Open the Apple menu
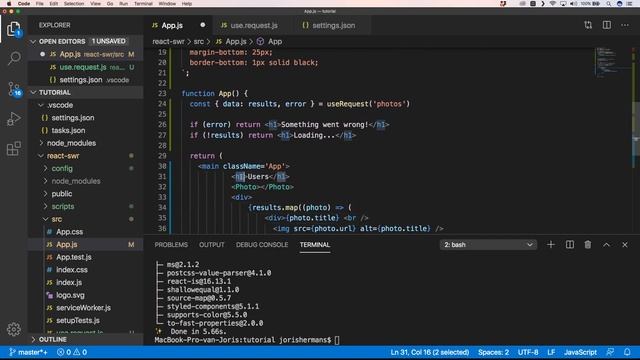 [x=9, y=3]
